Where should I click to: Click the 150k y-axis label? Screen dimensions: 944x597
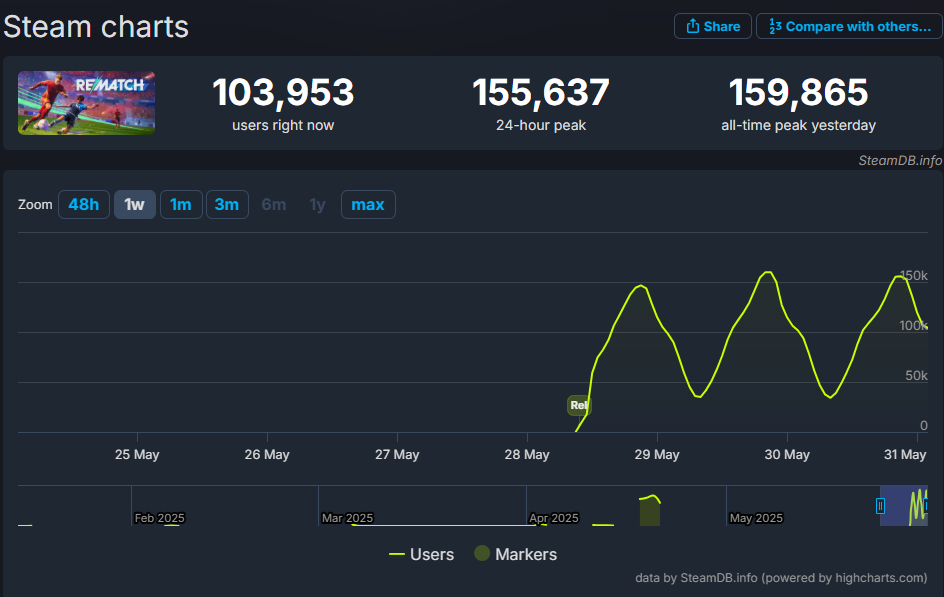coord(913,276)
